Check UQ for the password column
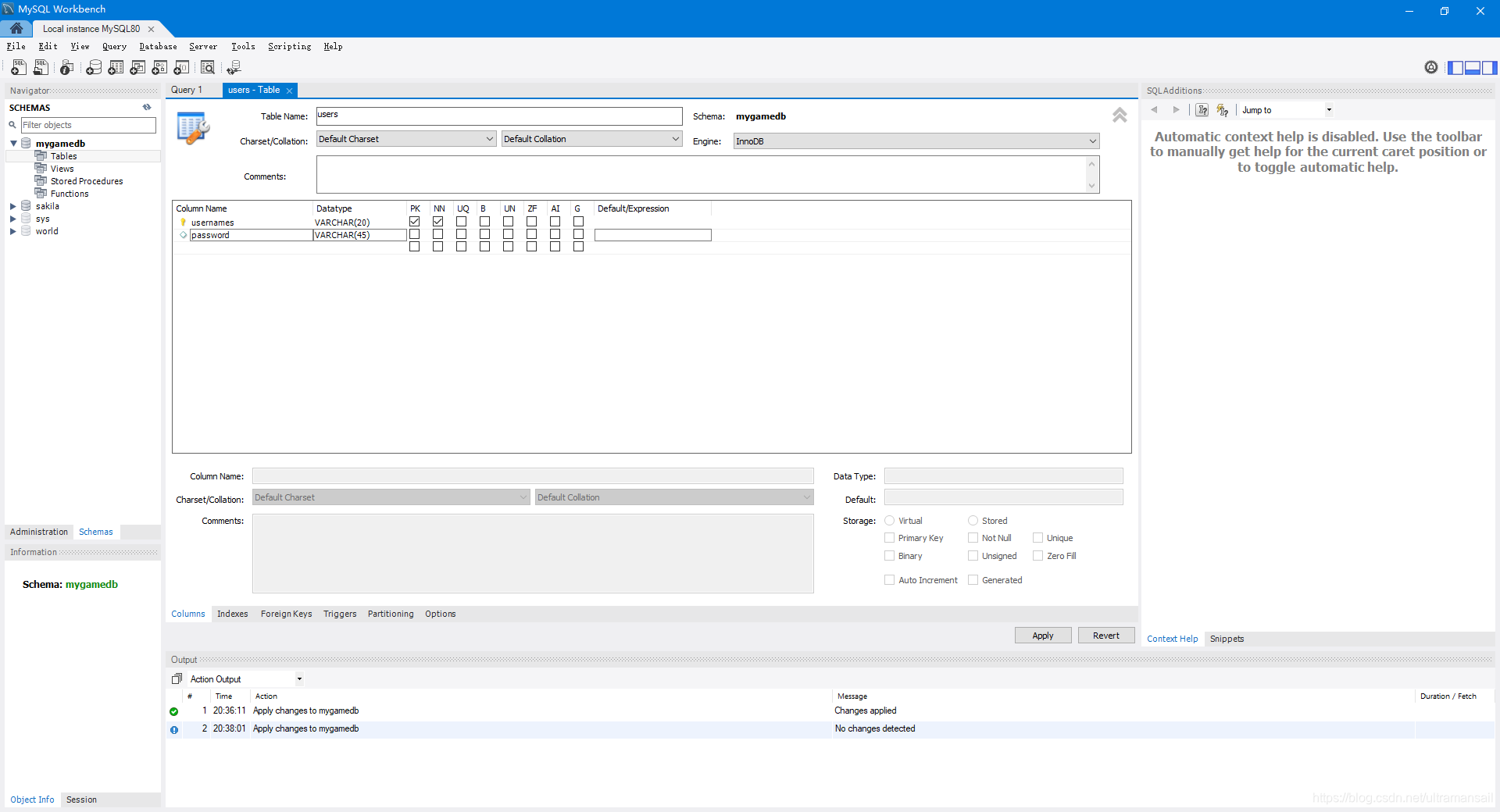This screenshot has width=1500, height=812. (462, 234)
